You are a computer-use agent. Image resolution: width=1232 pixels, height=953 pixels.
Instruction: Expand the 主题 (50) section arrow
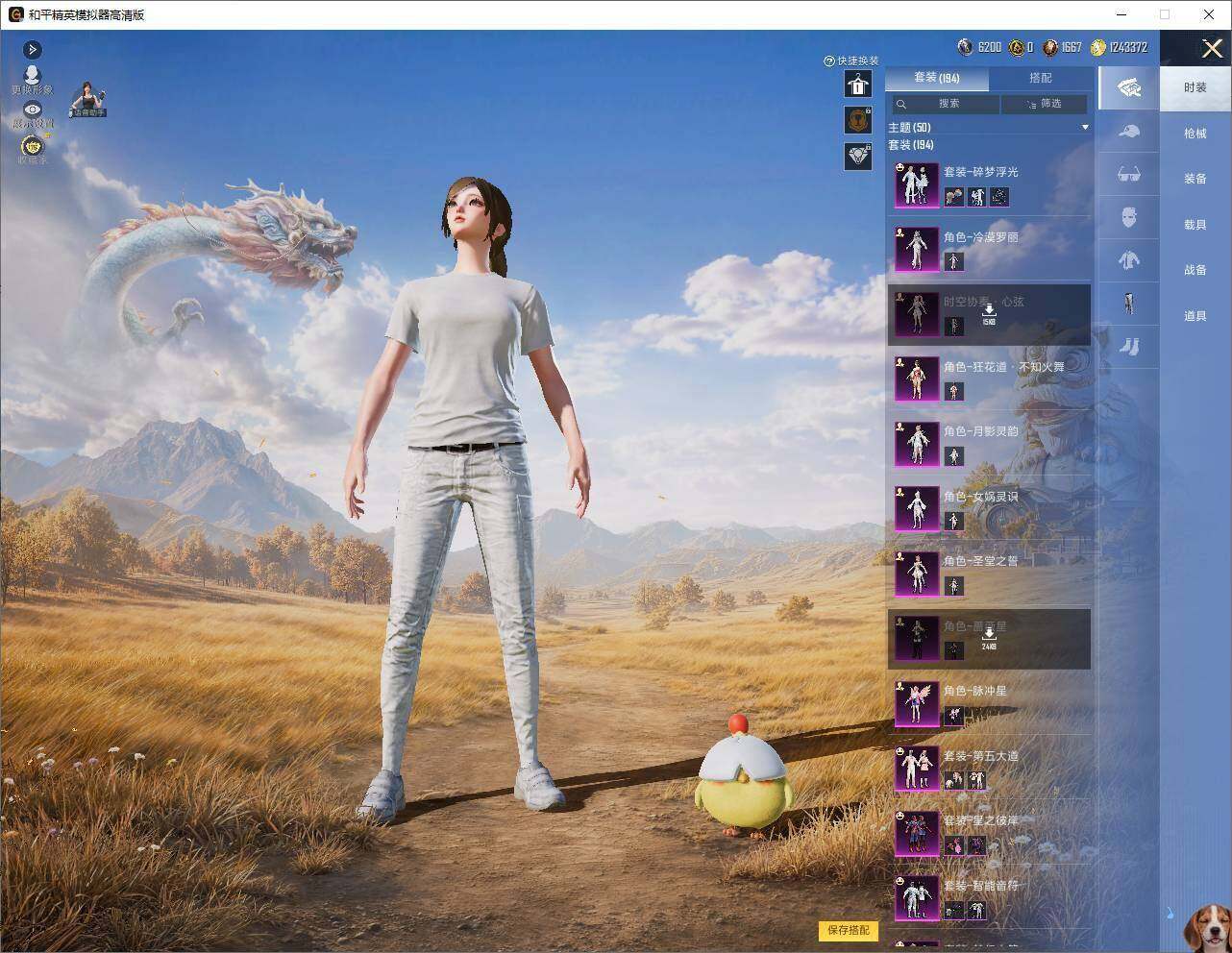1085,127
